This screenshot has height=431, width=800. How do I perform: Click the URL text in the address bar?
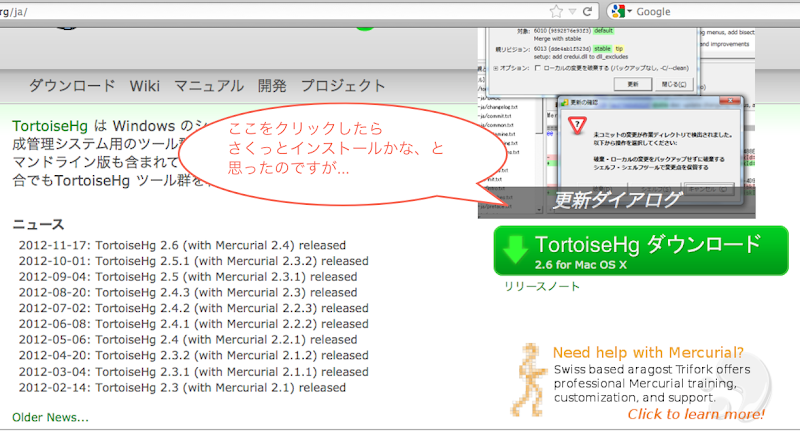pyautogui.click(x=13, y=11)
